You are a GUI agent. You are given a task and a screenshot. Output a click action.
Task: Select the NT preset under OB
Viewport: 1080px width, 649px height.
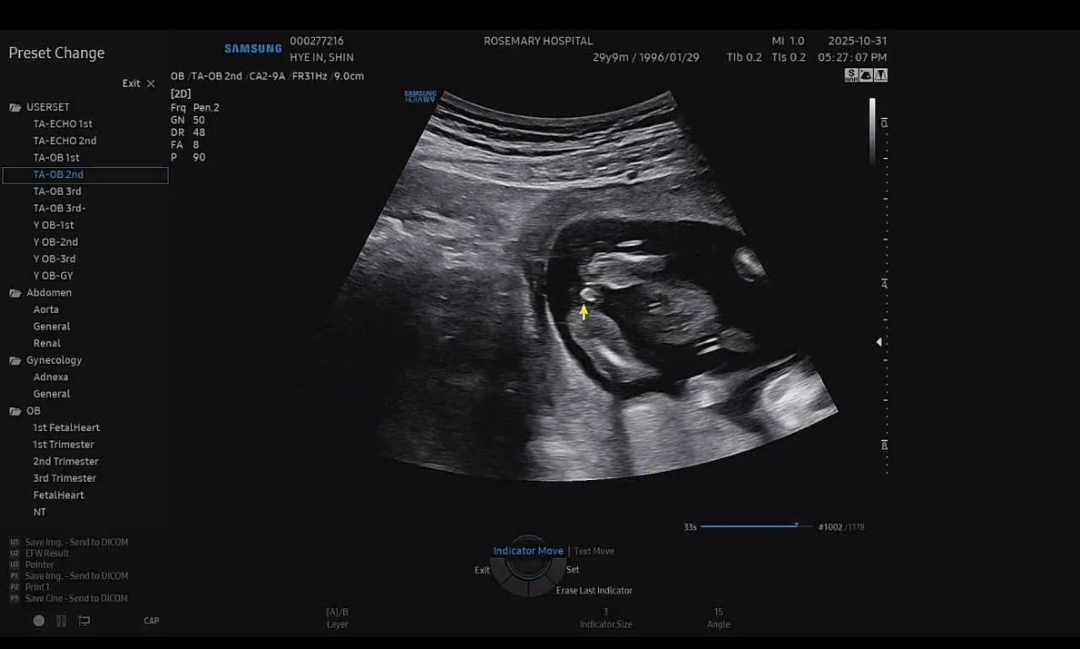(x=40, y=512)
